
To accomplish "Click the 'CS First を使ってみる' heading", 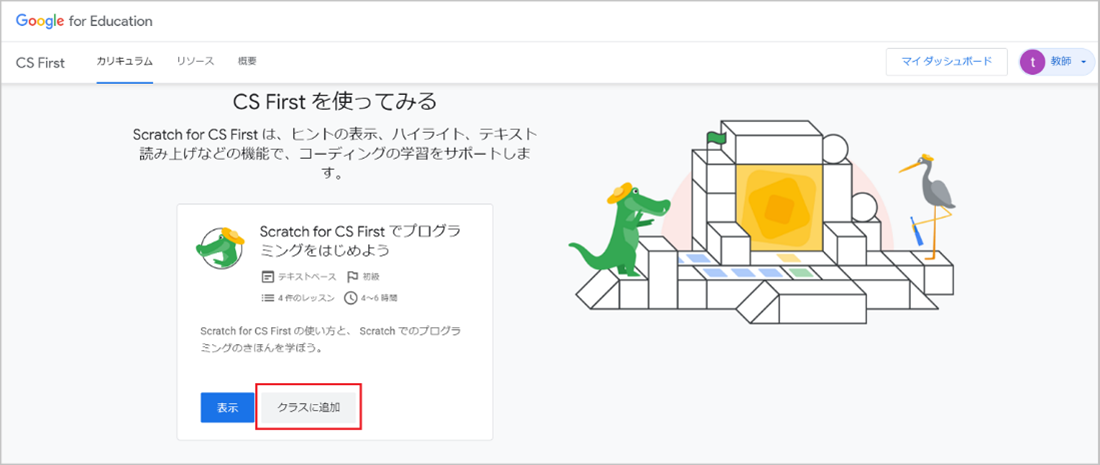I will point(335,102).
